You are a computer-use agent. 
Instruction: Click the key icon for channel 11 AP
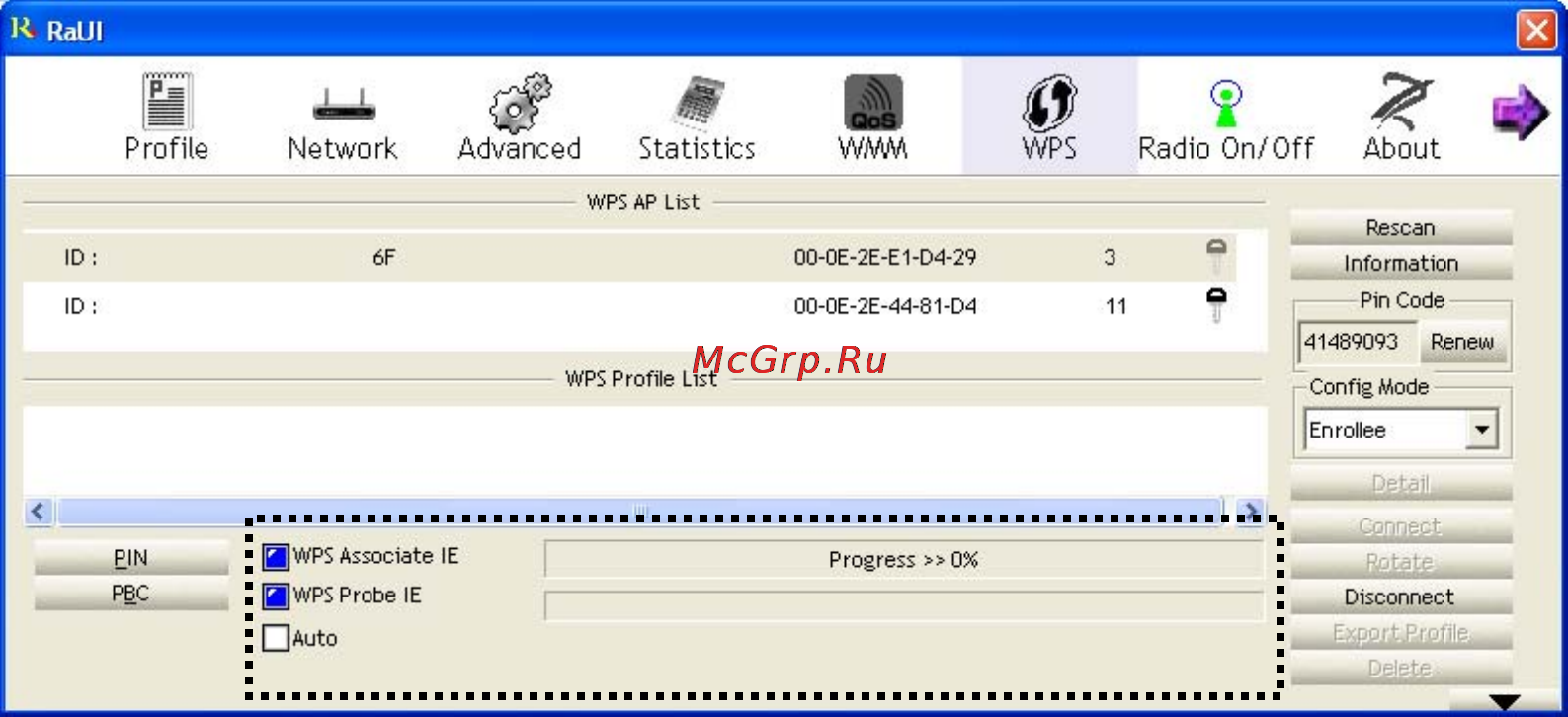[x=1216, y=305]
